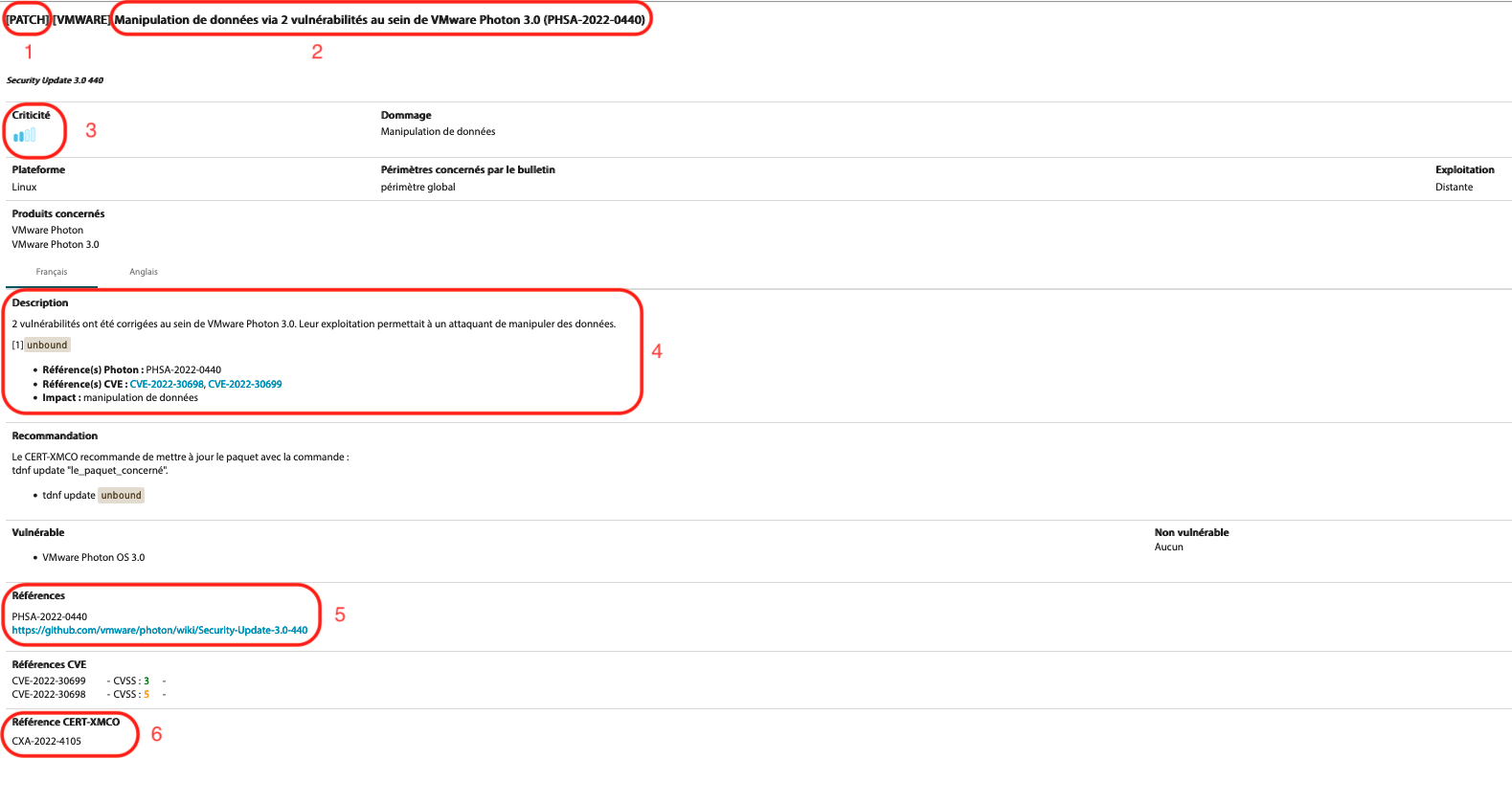Open the GitHub Security-Update-3.0-440 link
1512x804 pixels.
[x=160, y=630]
